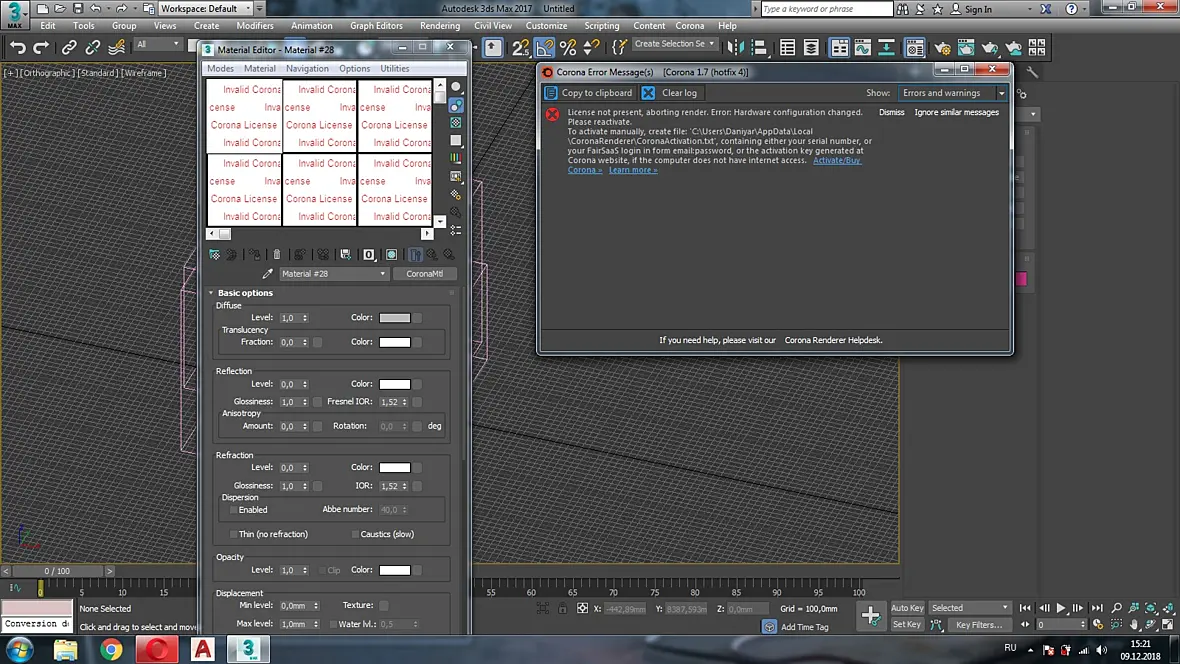Open Material Editor Navigation menu
The image size is (1180, 664).
tap(307, 69)
